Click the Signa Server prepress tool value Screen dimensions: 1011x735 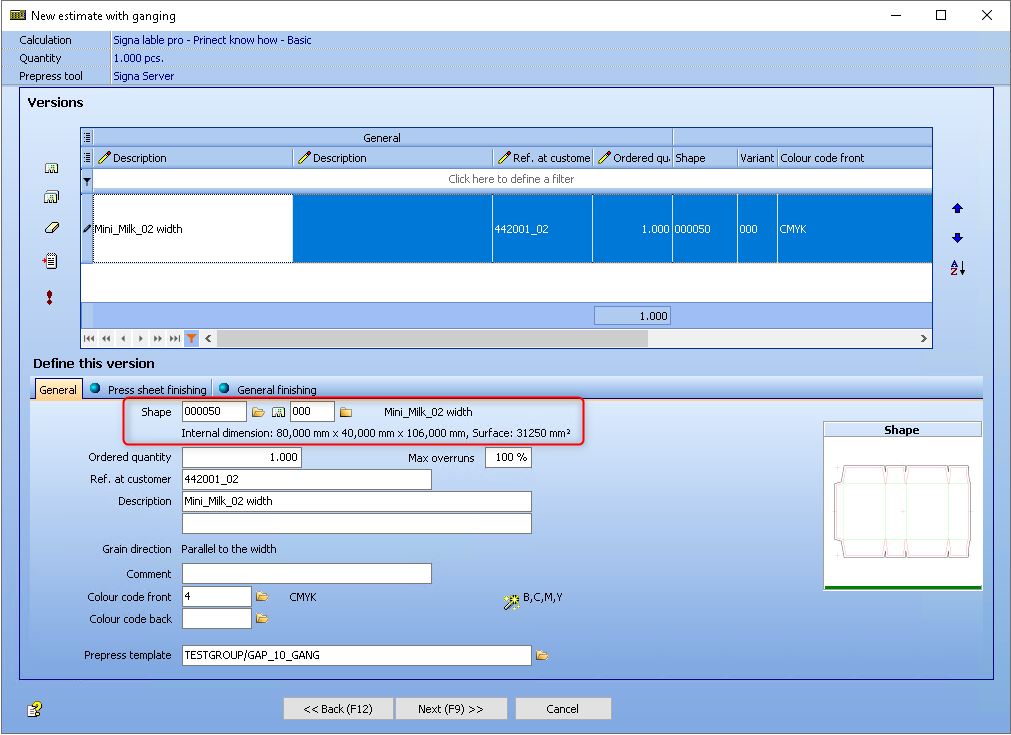[x=144, y=76]
